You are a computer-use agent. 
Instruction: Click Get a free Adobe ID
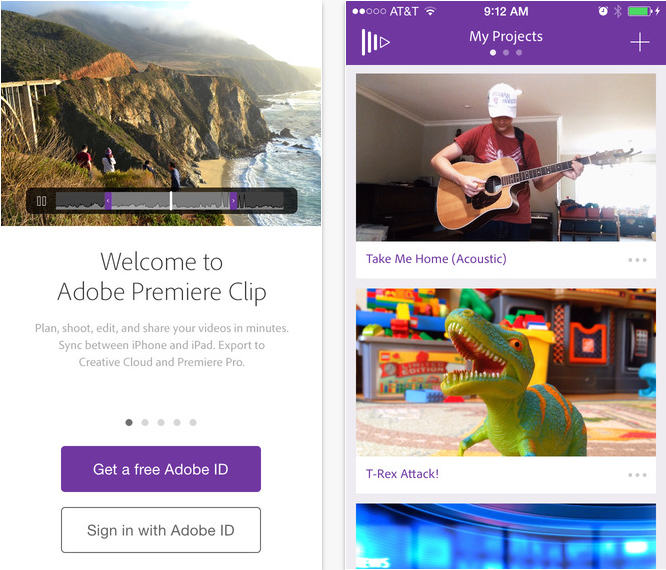click(161, 469)
